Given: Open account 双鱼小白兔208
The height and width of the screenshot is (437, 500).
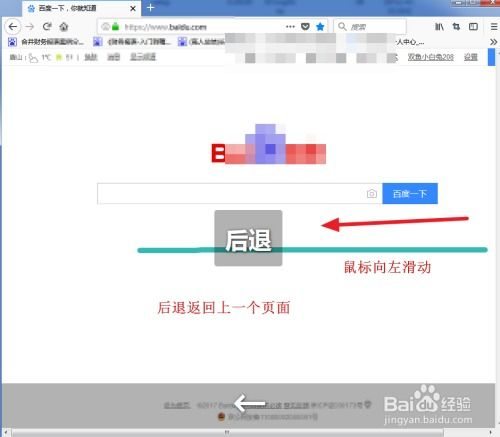Looking at the screenshot, I should [431, 57].
